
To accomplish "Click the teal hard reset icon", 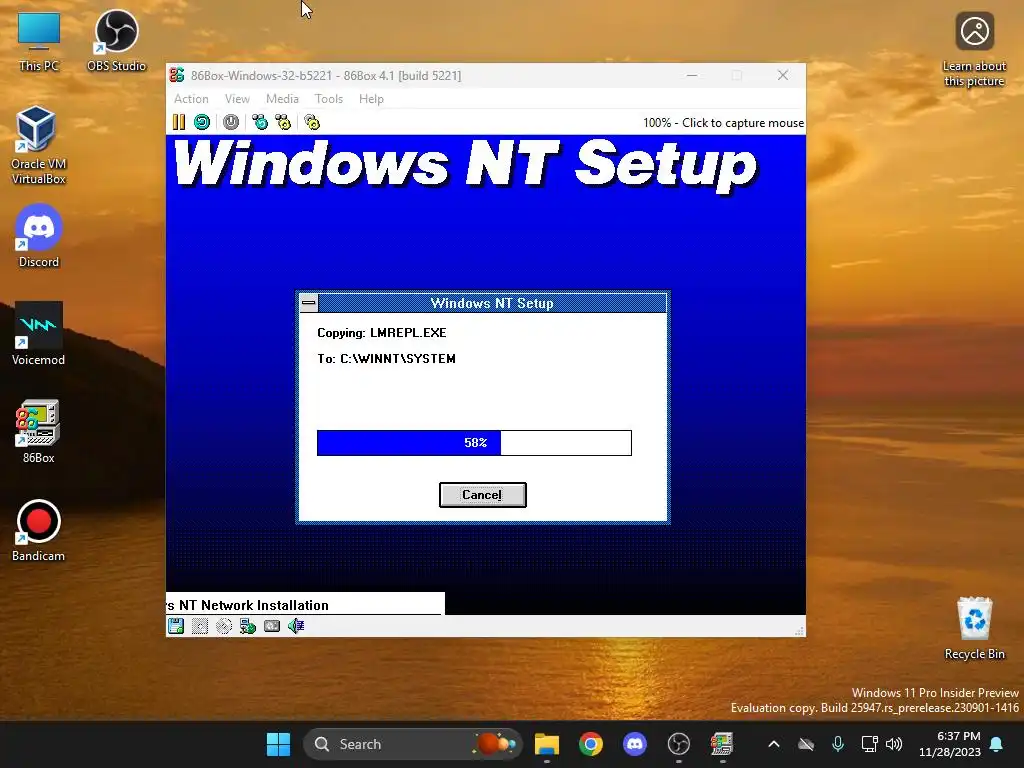I will 202,122.
